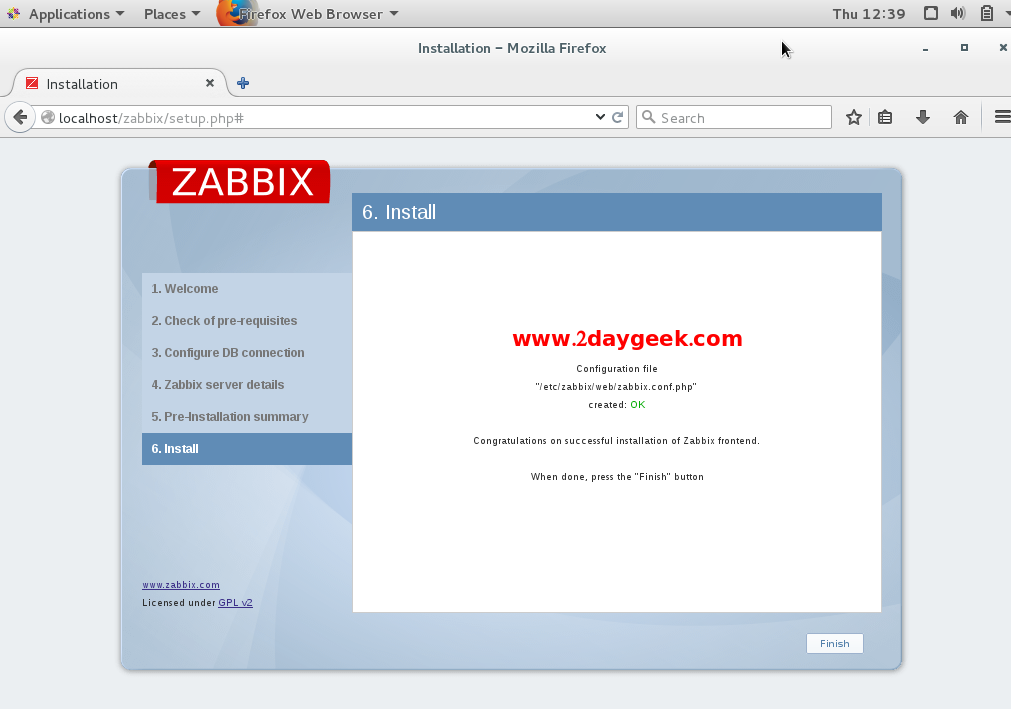Go to the Firefox Home icon
1011x709 pixels.
coord(961,117)
